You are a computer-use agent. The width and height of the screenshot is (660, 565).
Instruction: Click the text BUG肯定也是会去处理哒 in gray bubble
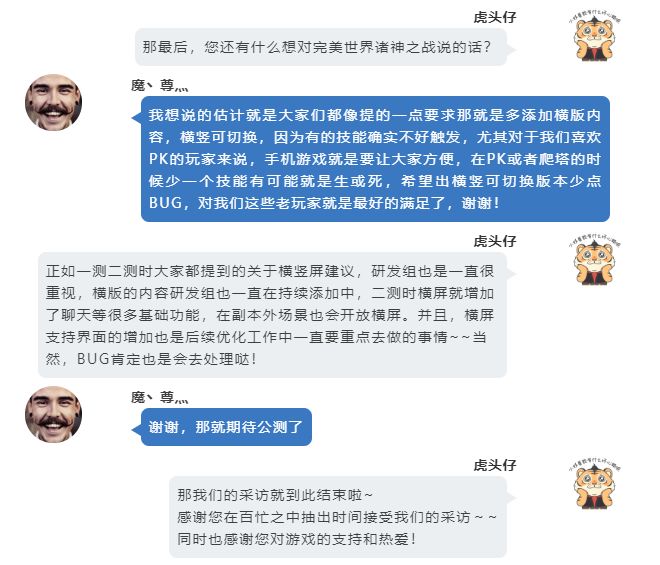coord(164,359)
